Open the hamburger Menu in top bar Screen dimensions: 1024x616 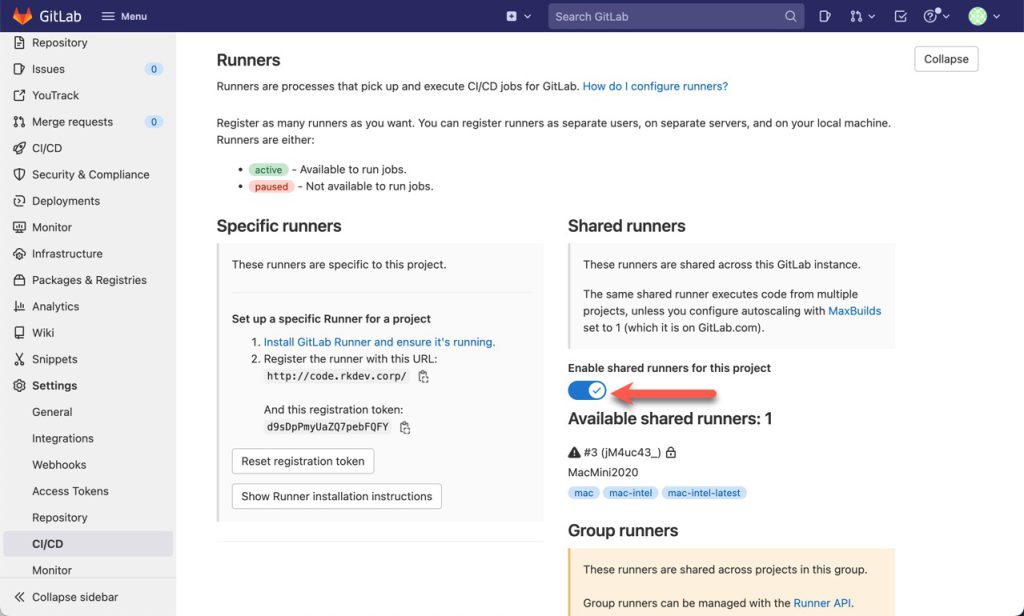point(124,16)
